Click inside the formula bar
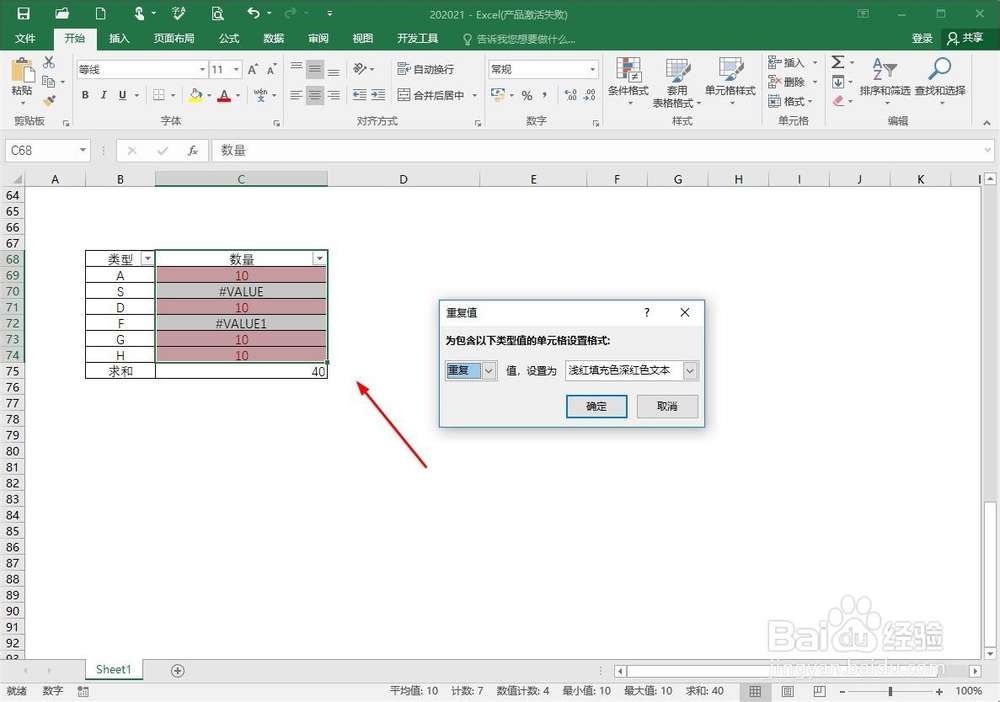The height and width of the screenshot is (702, 1000). pyautogui.click(x=400, y=150)
